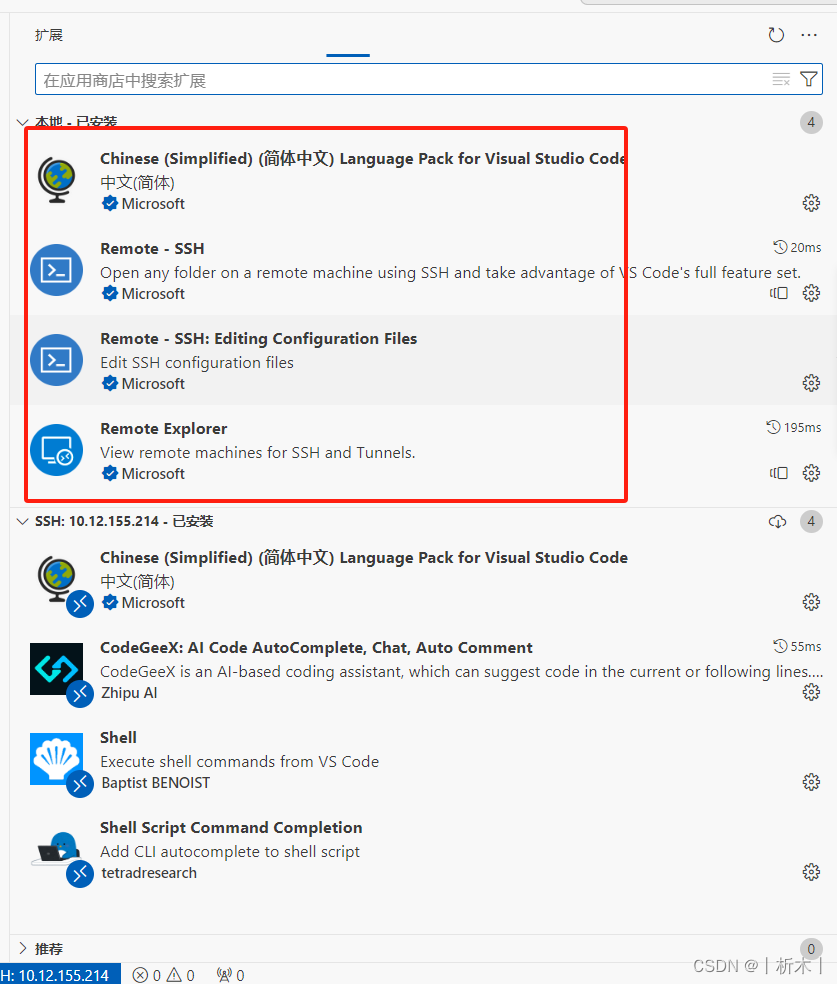The height and width of the screenshot is (984, 837).
Task: Click the errors and warnings counter in status bar
Action: [163, 974]
